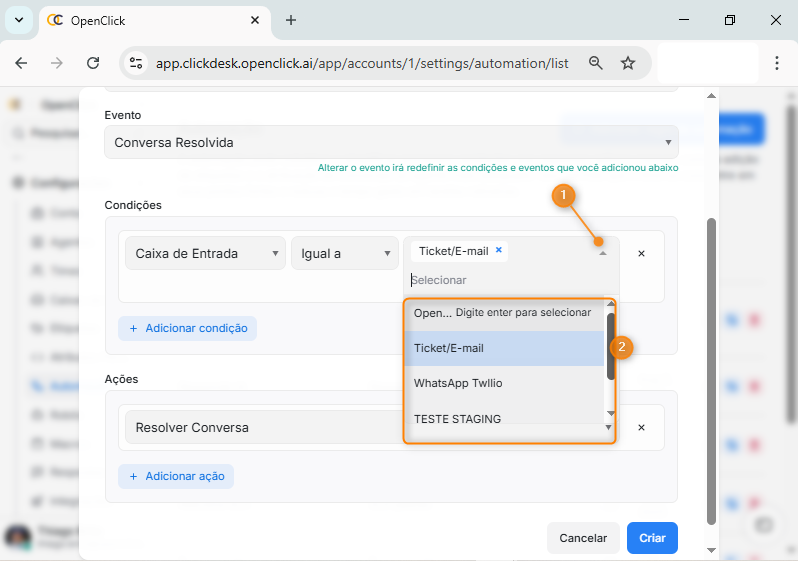Delete the Resolver Conversa action row

641,428
